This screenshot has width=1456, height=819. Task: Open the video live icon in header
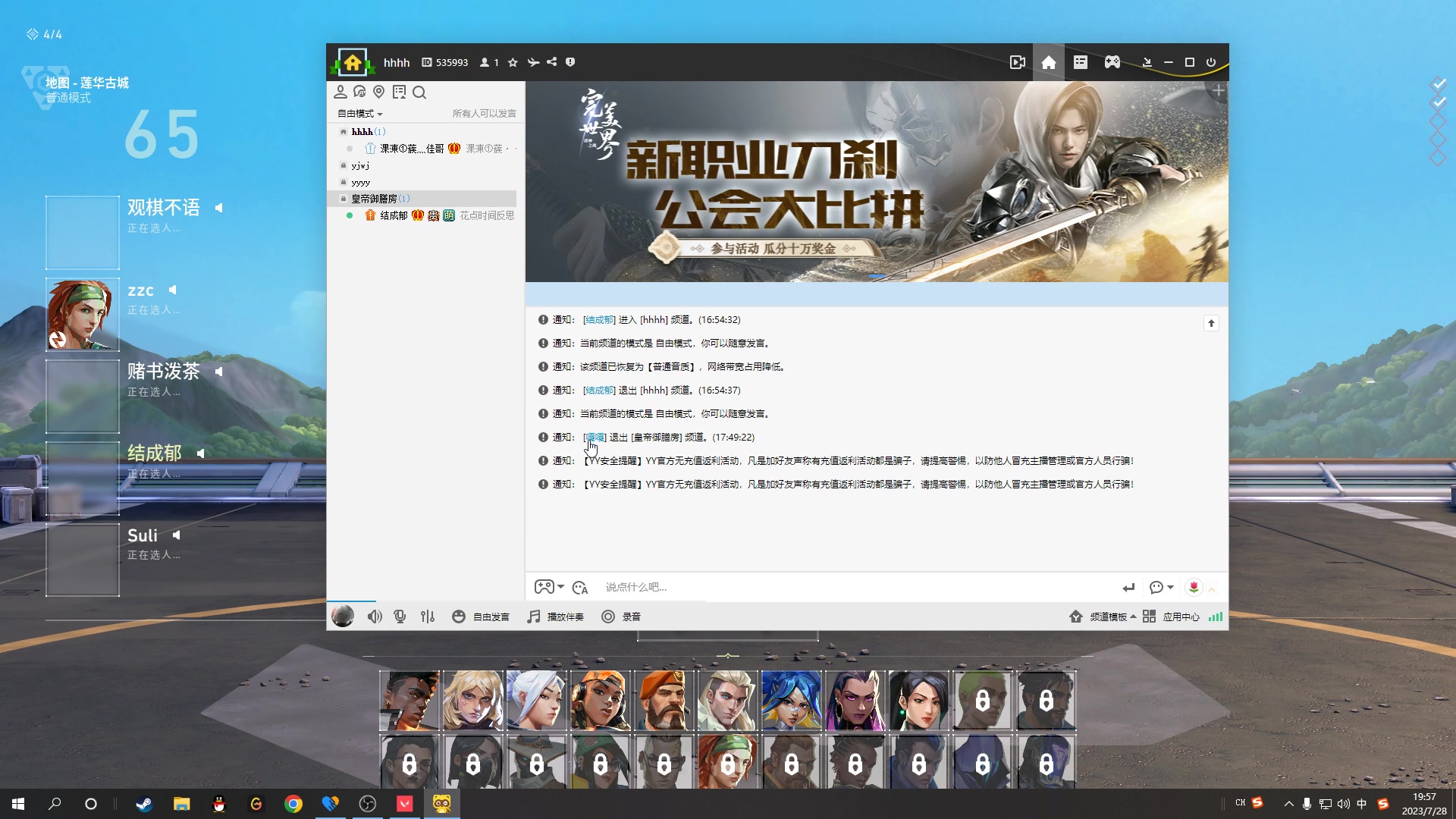pyautogui.click(x=1018, y=62)
